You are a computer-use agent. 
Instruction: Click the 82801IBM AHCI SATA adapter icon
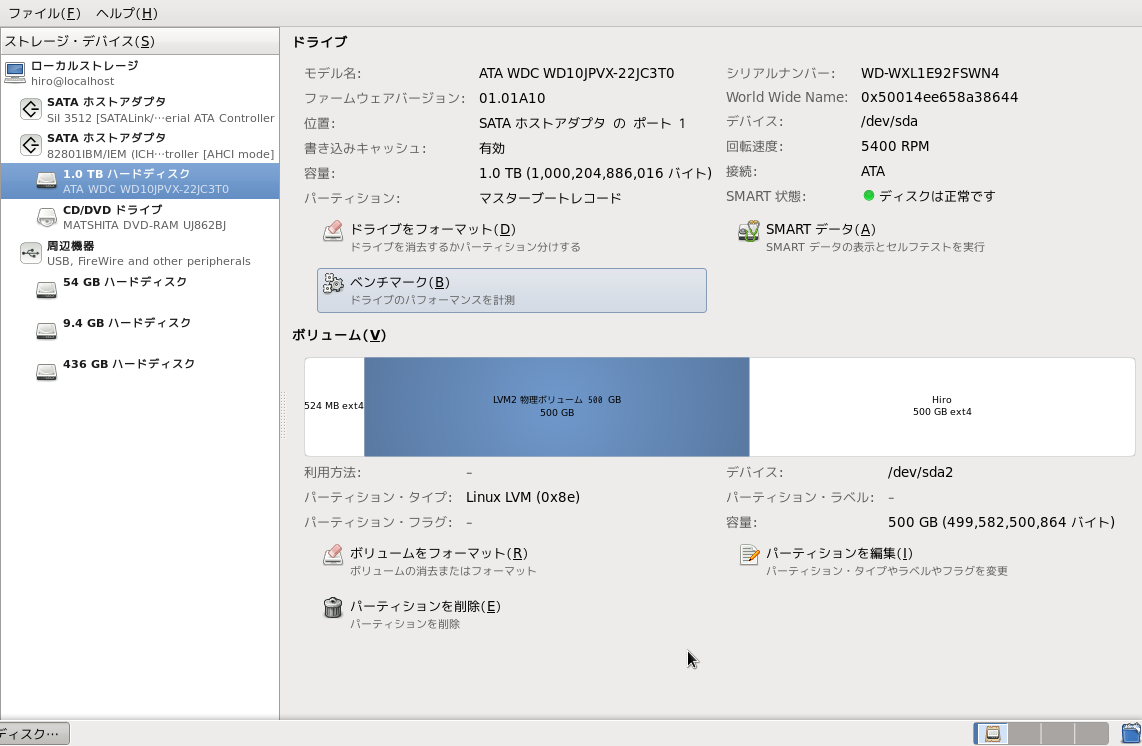[31, 145]
